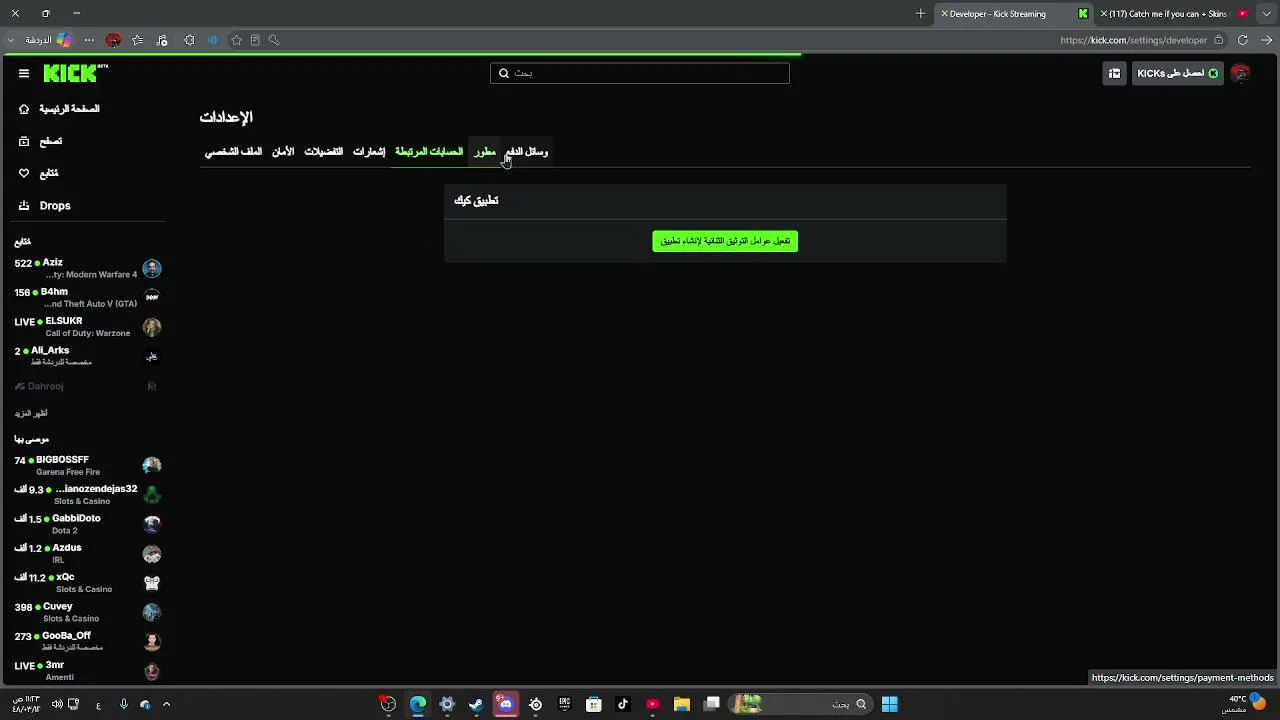
Task: Click the browse icon in sidebar
Action: (x=24, y=141)
